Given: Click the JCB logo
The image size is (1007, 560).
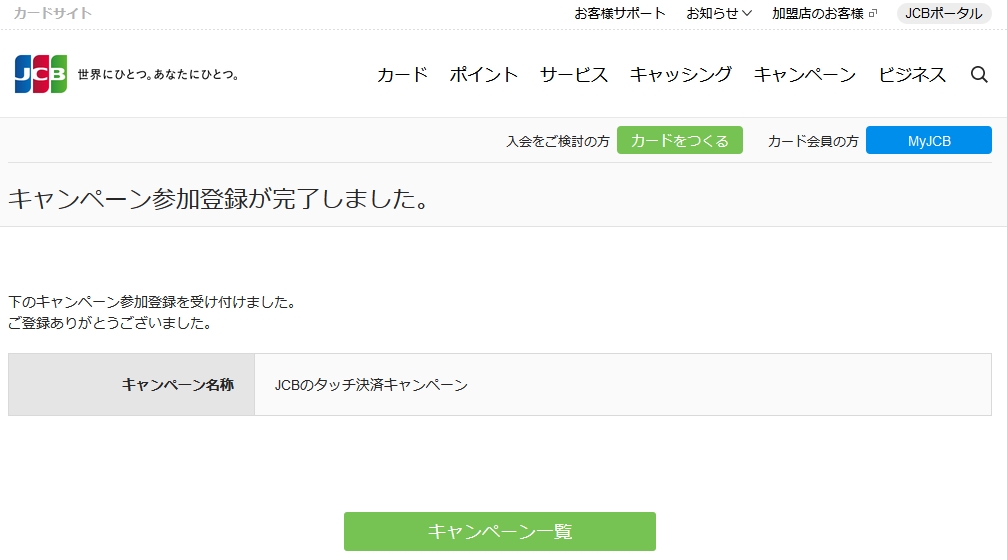Looking at the screenshot, I should [40, 74].
